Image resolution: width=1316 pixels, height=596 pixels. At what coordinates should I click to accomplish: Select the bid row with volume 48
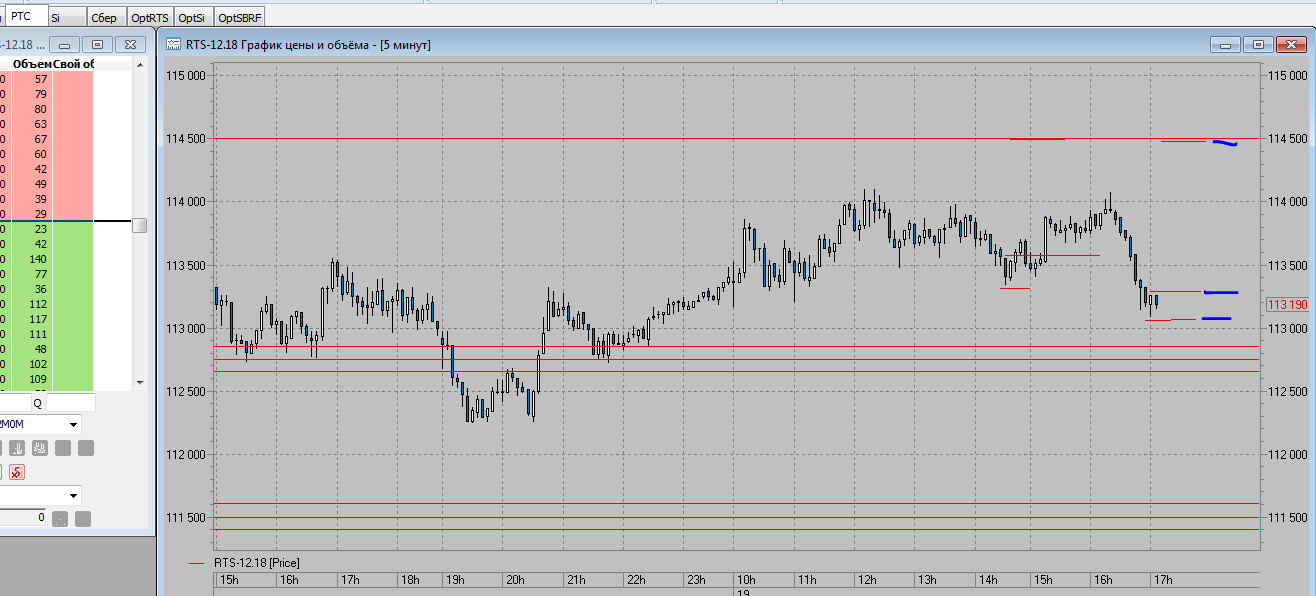(46, 349)
